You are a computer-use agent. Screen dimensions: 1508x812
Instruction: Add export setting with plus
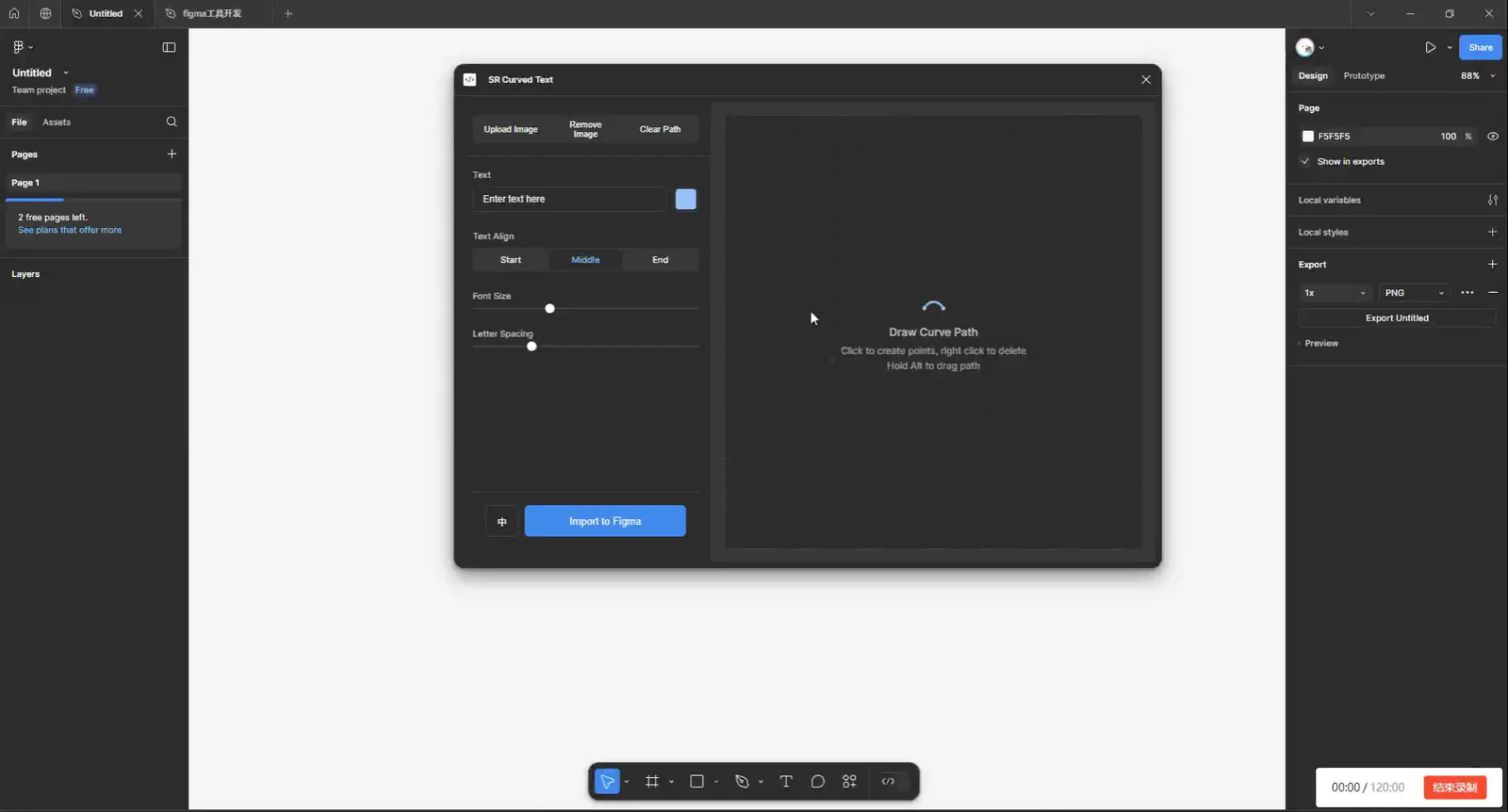(1492, 264)
